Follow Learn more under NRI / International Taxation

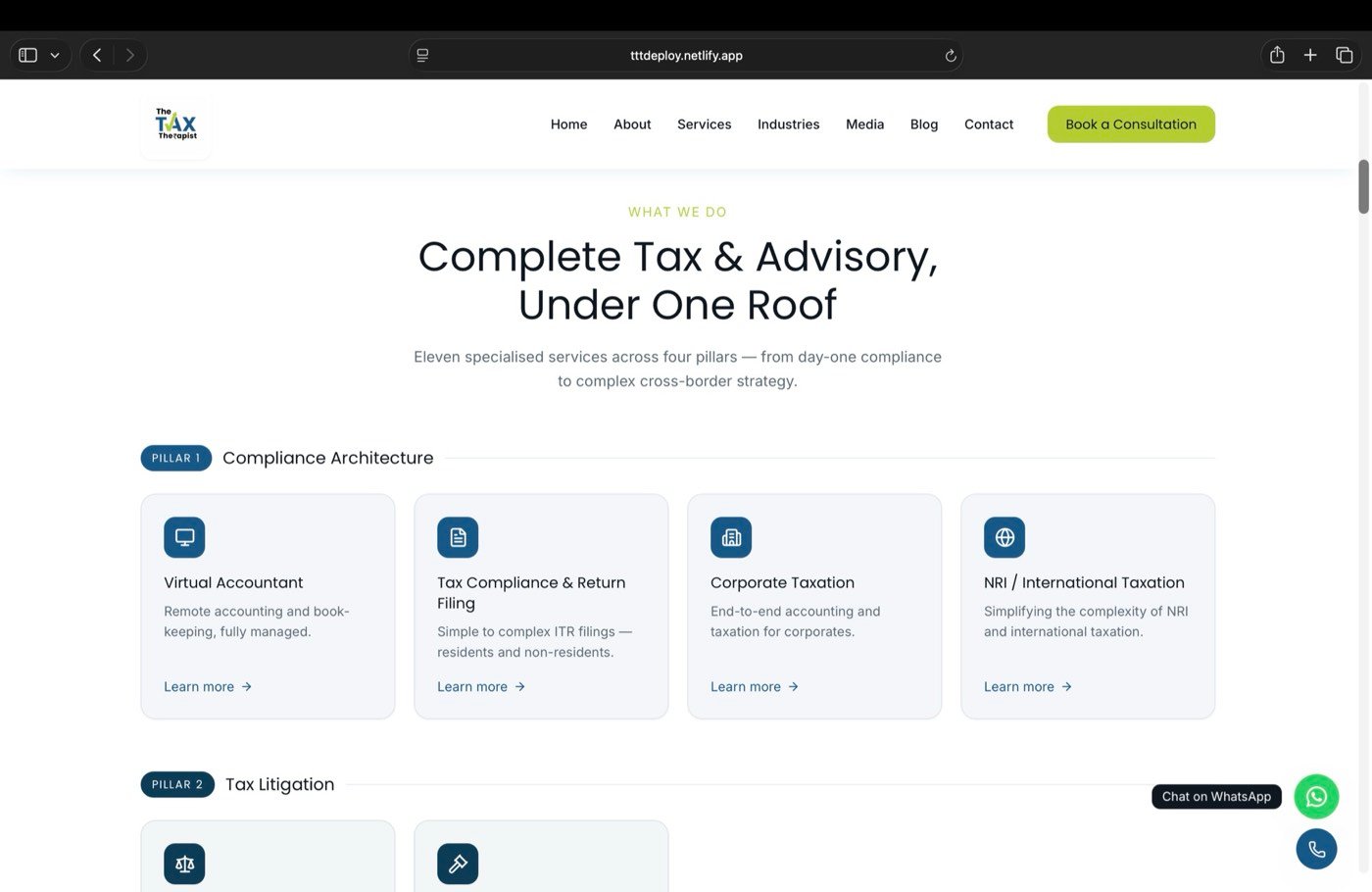[x=1028, y=687]
